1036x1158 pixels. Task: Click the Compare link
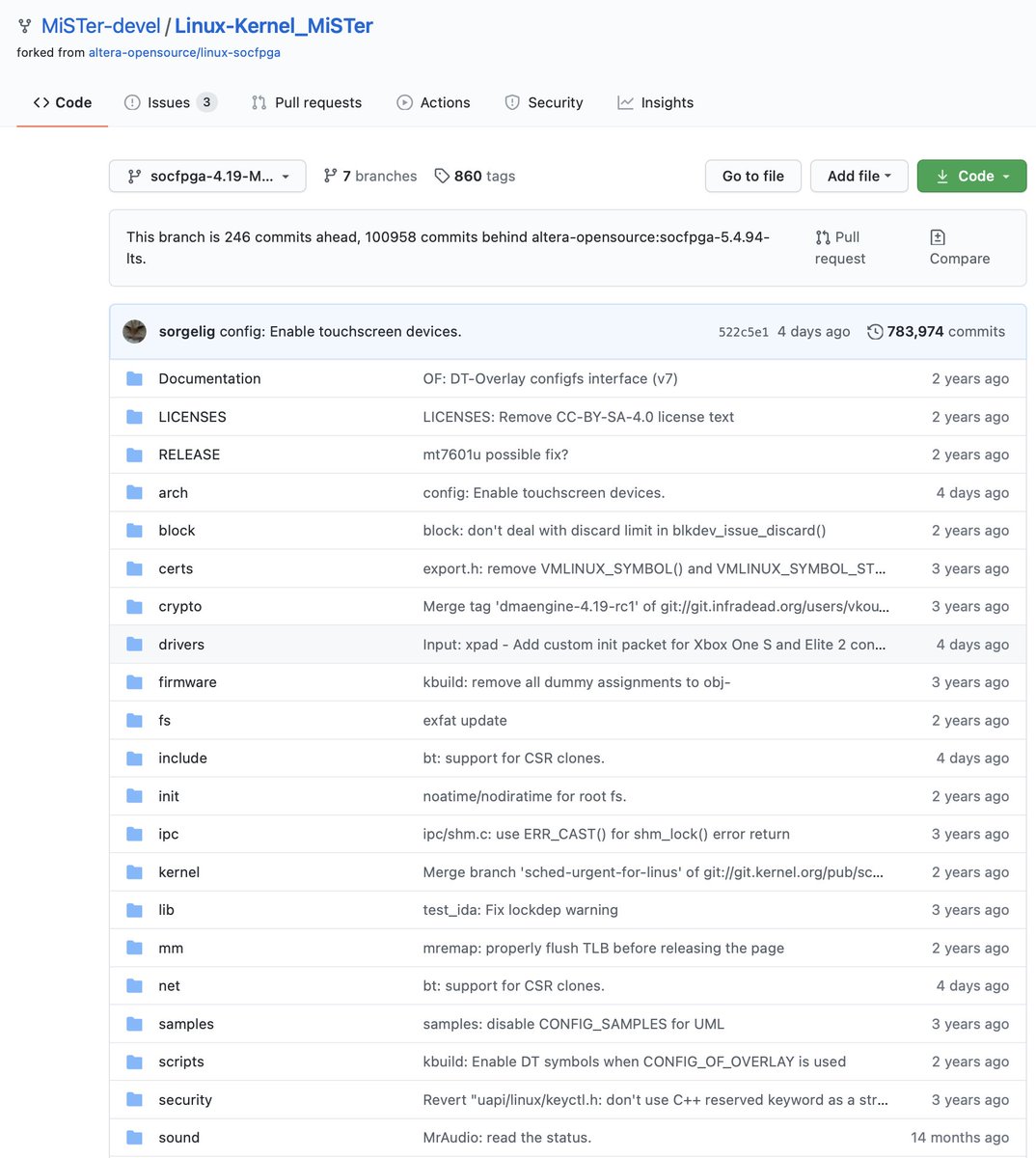[x=960, y=248]
